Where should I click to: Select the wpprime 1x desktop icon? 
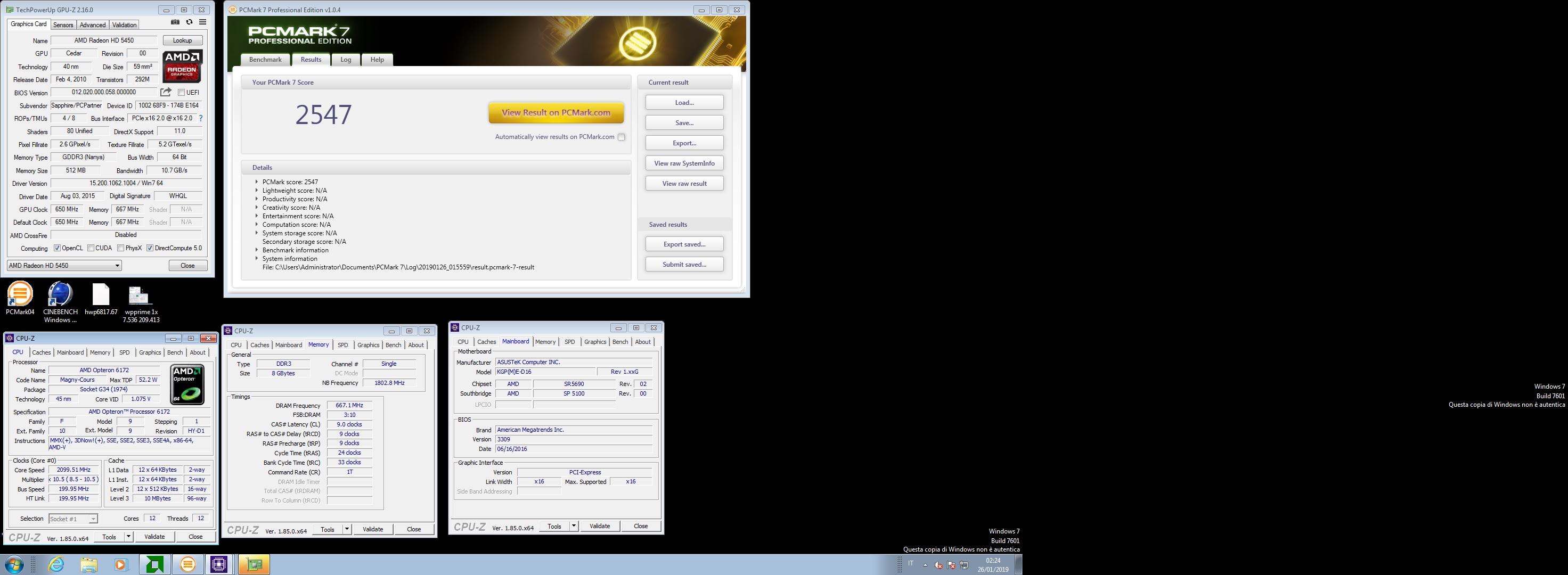coord(141,303)
